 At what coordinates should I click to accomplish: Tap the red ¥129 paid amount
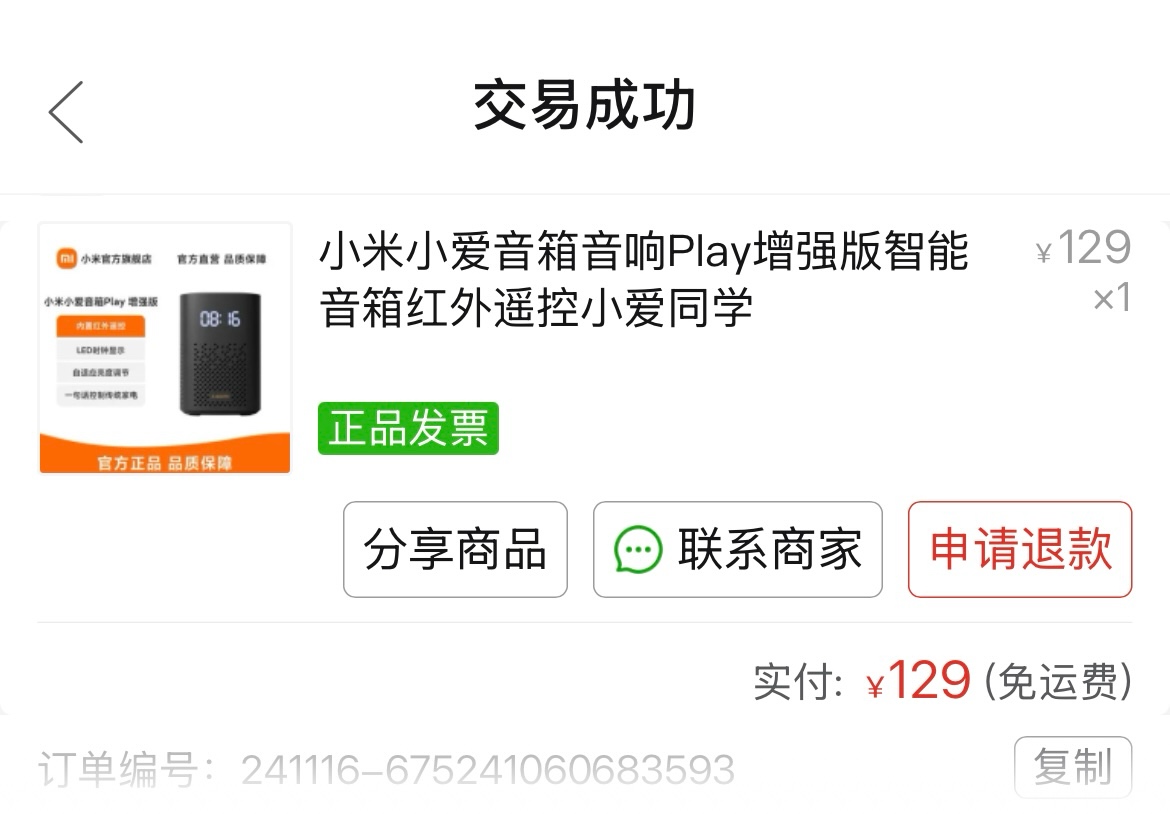(919, 680)
